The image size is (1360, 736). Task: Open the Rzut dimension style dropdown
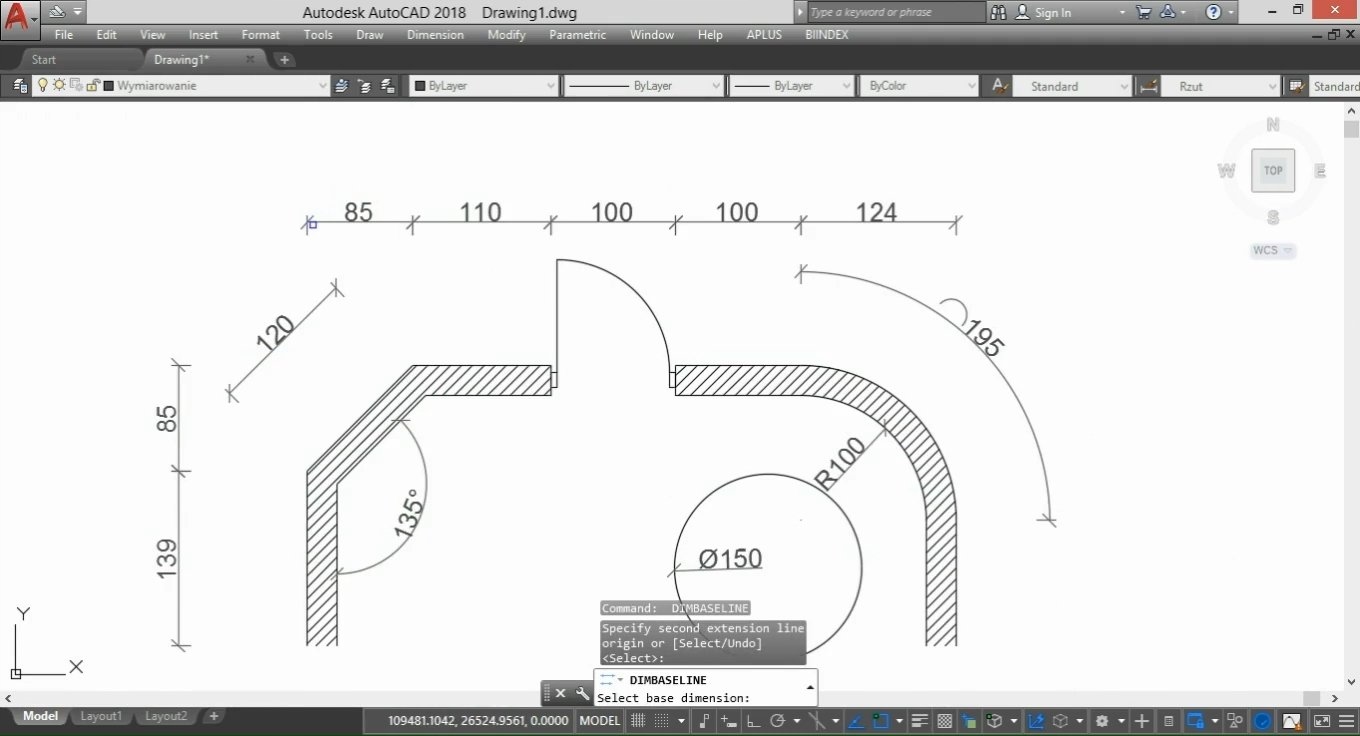point(1272,86)
